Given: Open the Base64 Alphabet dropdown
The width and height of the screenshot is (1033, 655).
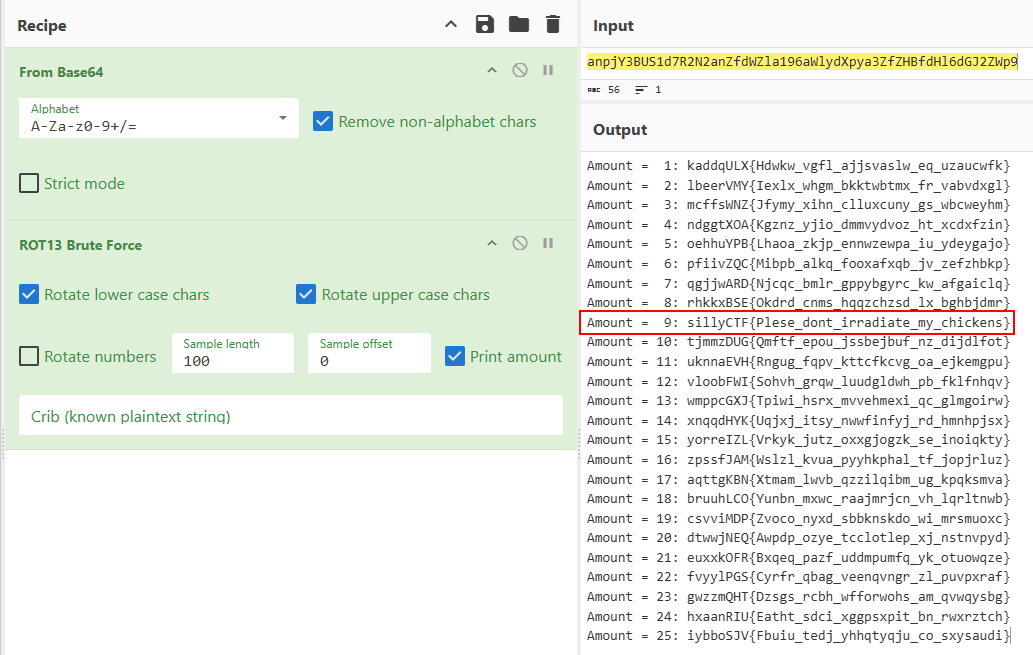Looking at the screenshot, I should (x=158, y=118).
